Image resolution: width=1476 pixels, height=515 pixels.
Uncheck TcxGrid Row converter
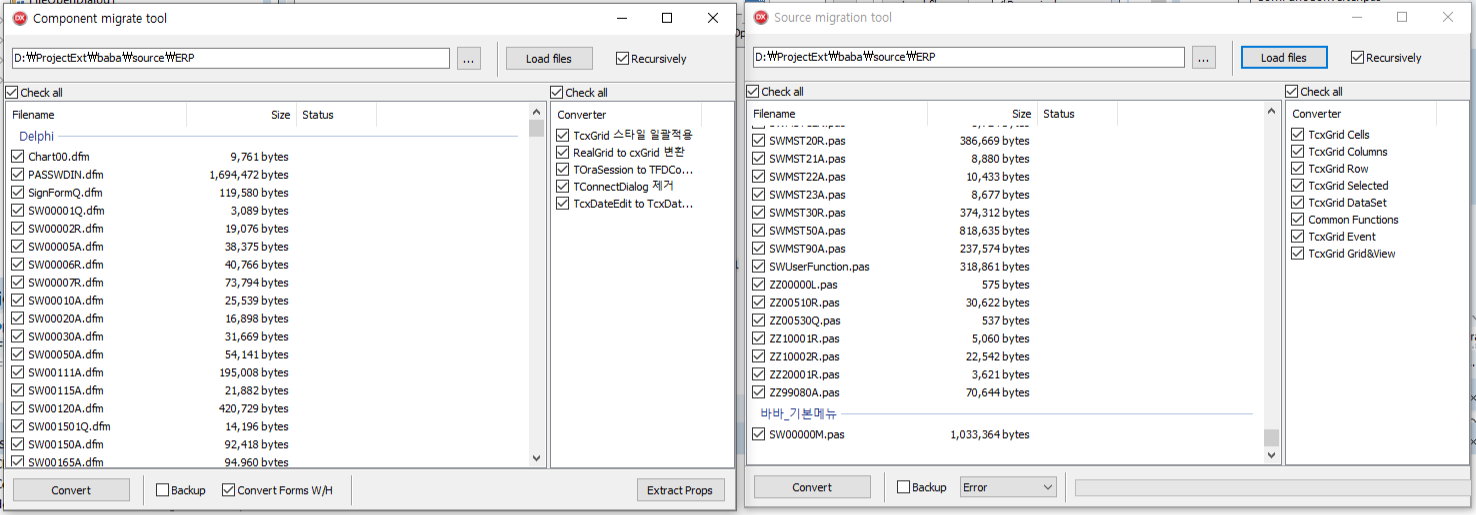1298,168
